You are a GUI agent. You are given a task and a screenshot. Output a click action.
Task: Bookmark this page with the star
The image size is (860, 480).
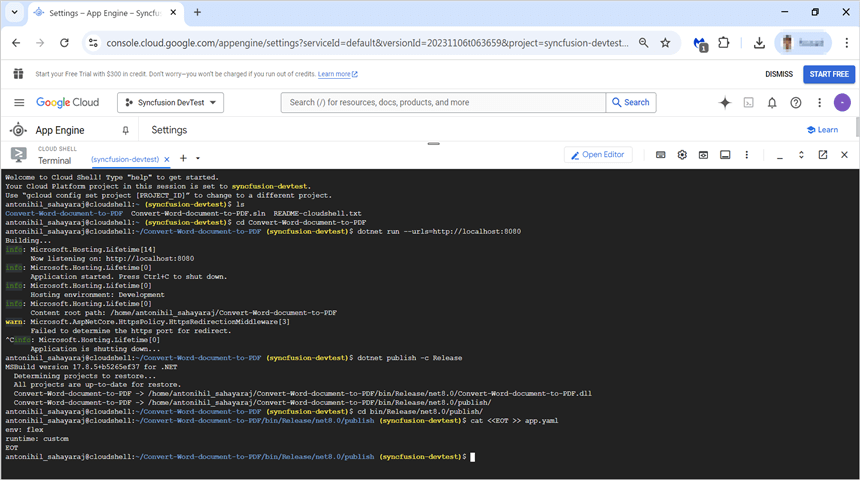[665, 43]
